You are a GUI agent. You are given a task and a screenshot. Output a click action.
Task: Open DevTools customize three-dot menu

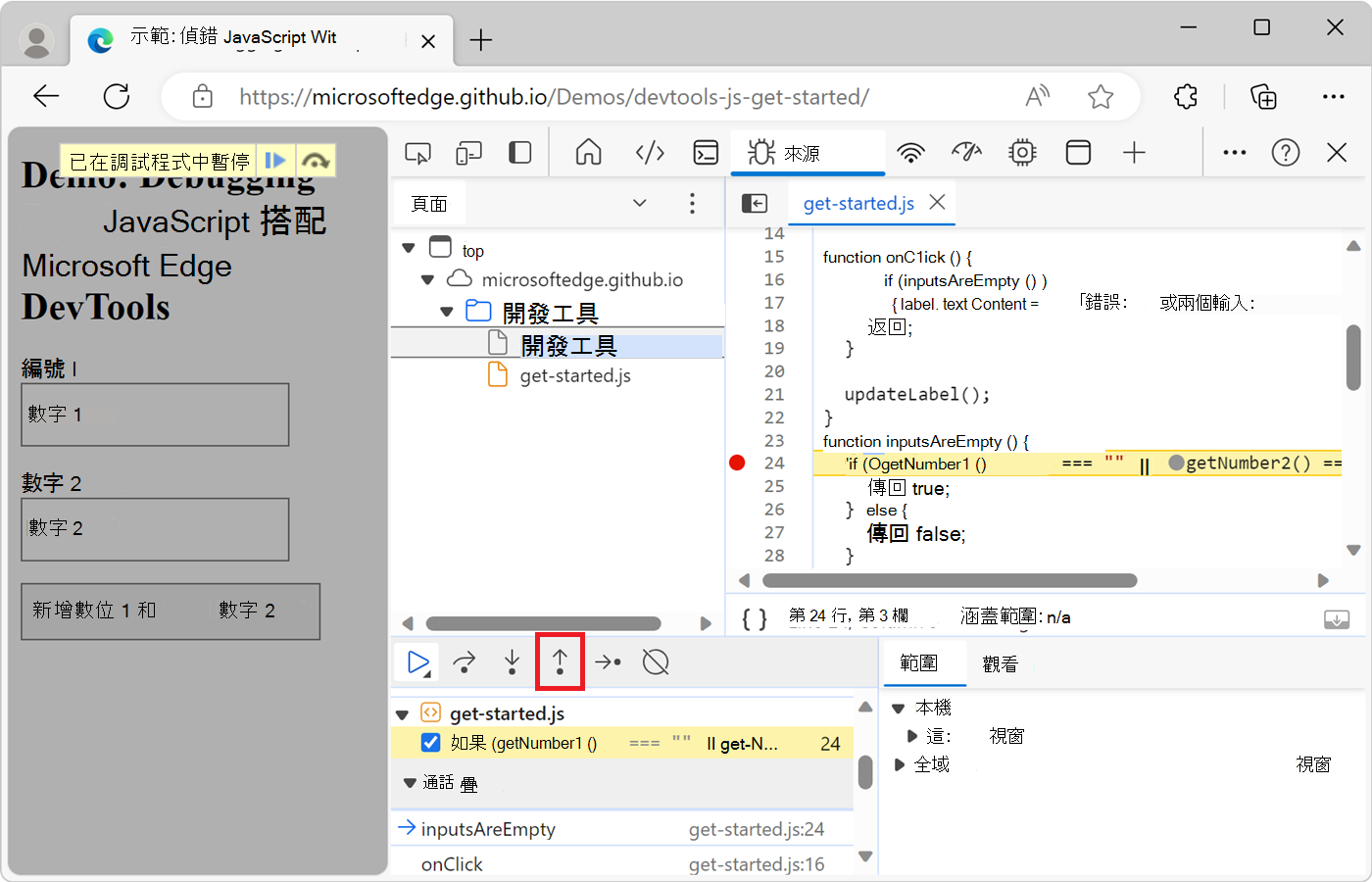(x=1235, y=153)
